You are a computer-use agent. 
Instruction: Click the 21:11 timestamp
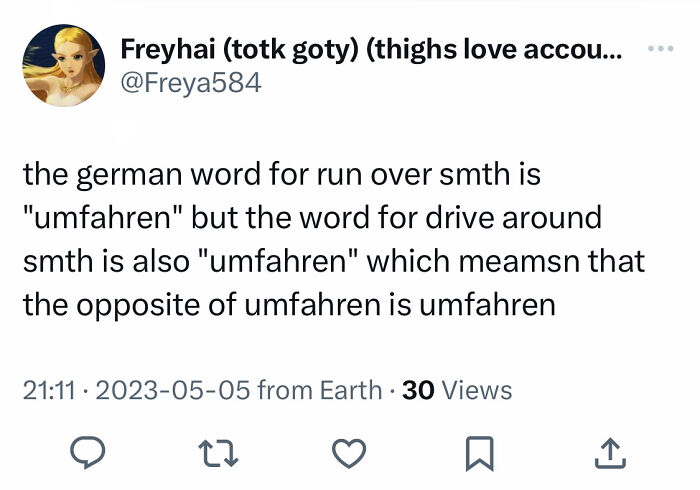46,390
